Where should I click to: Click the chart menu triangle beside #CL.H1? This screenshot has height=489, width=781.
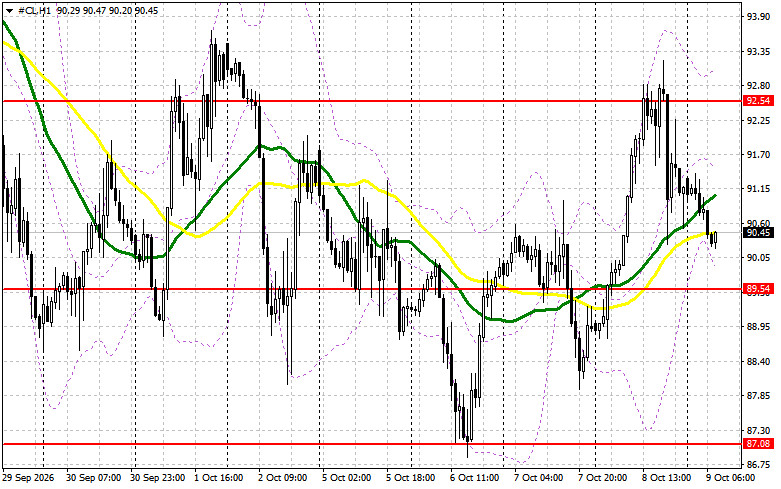pyautogui.click(x=9, y=10)
